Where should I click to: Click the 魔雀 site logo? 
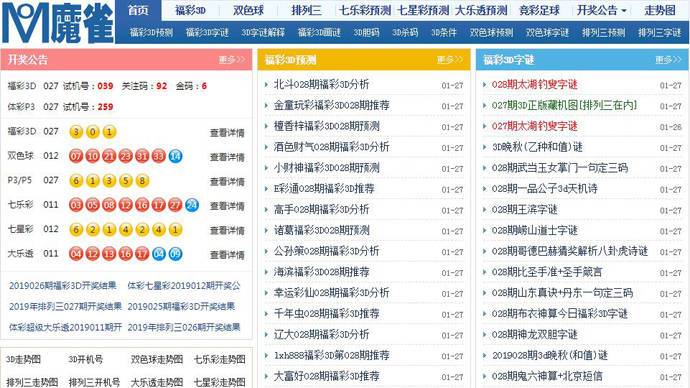[58, 22]
